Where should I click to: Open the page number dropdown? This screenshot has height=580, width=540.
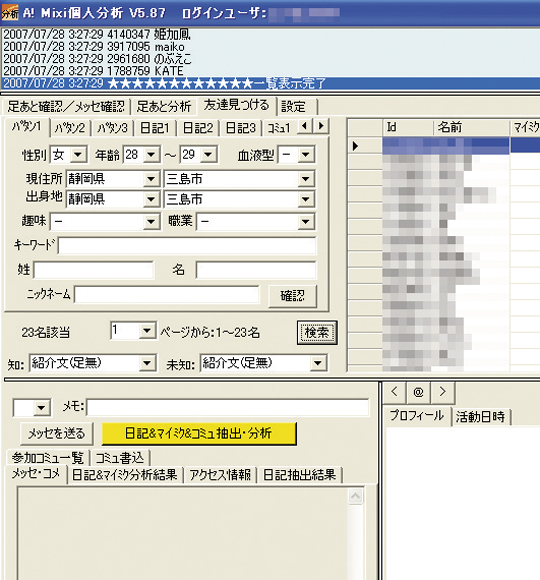(x=147, y=330)
